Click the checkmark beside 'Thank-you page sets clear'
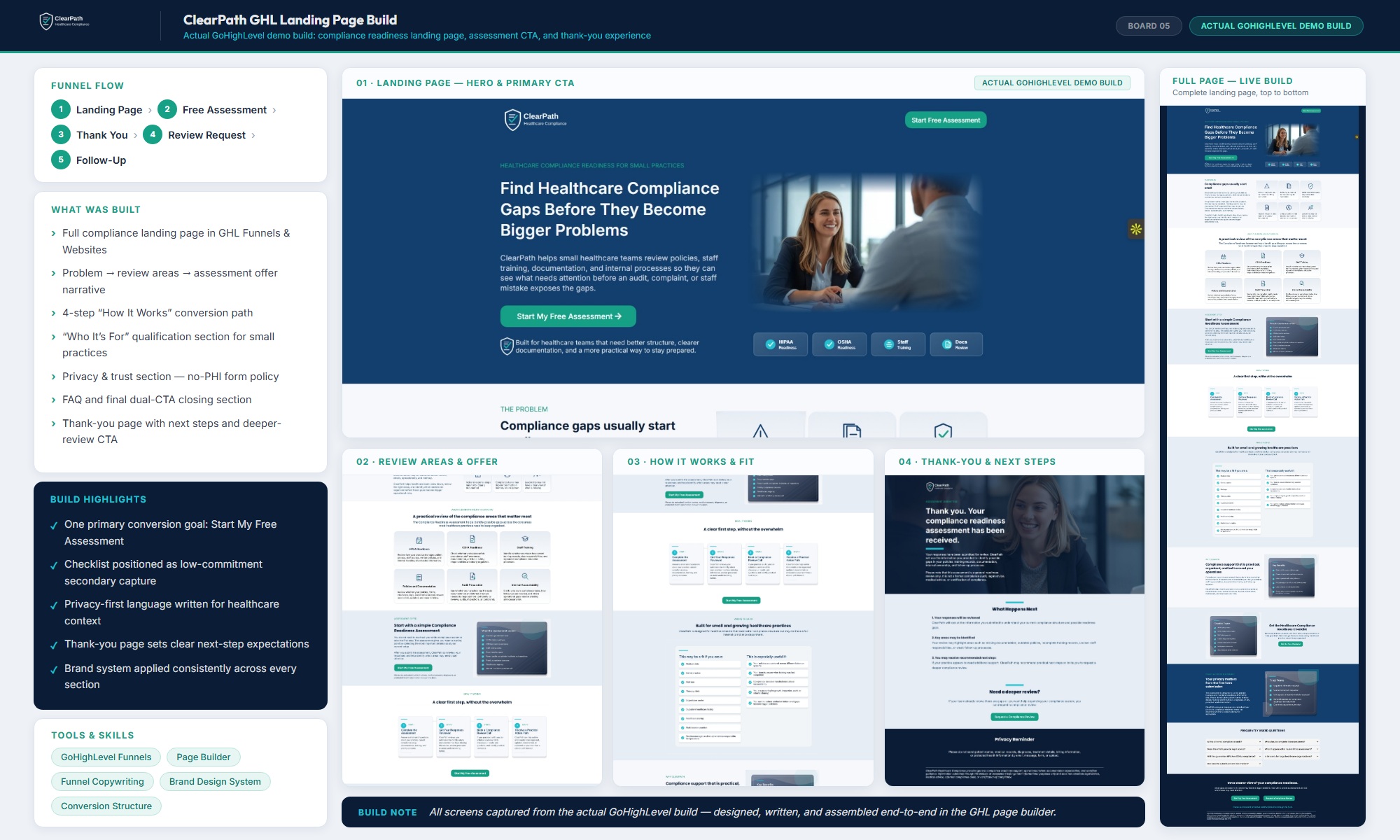1400x840 pixels. [x=54, y=645]
